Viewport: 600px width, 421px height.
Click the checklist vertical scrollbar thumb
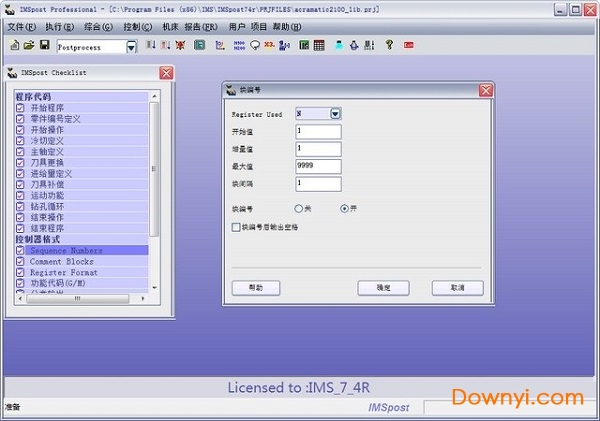pos(154,169)
